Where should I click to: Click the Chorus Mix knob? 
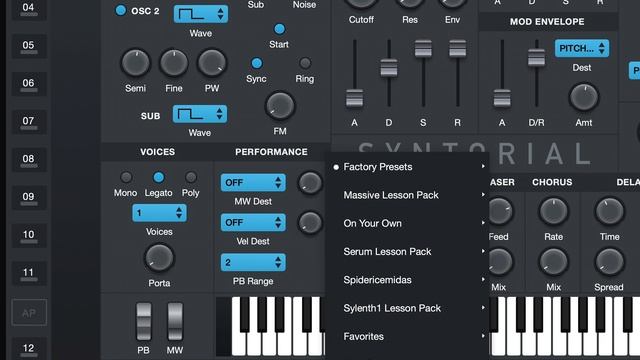553,262
